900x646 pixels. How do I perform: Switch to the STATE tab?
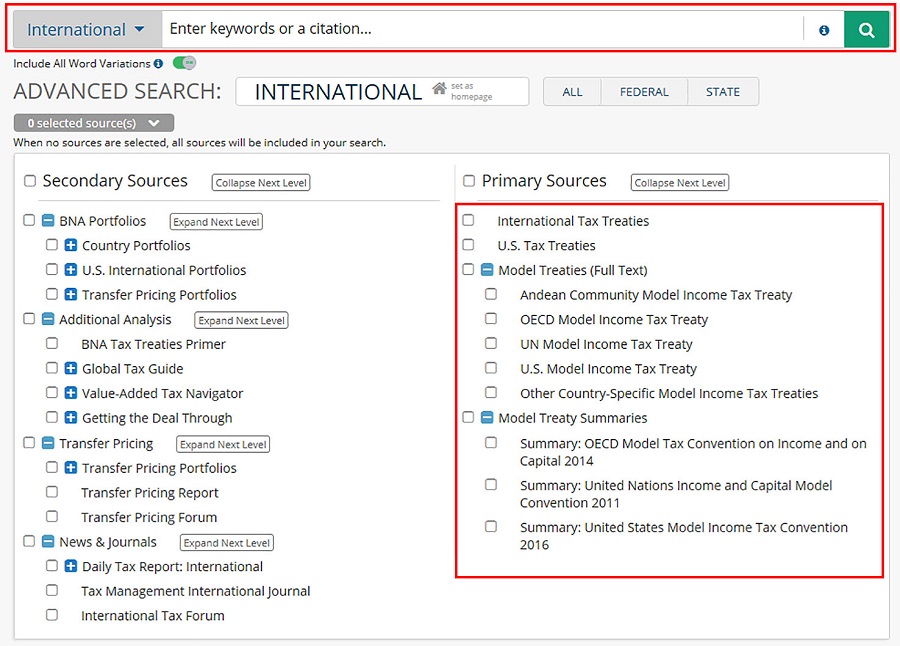pos(723,92)
